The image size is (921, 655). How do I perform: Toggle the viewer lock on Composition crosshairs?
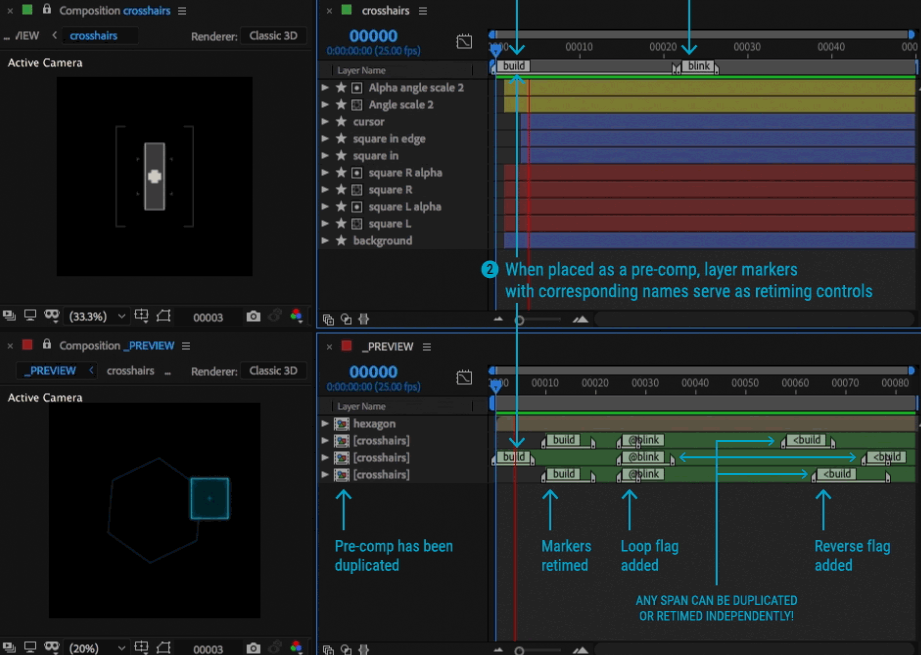(46, 10)
